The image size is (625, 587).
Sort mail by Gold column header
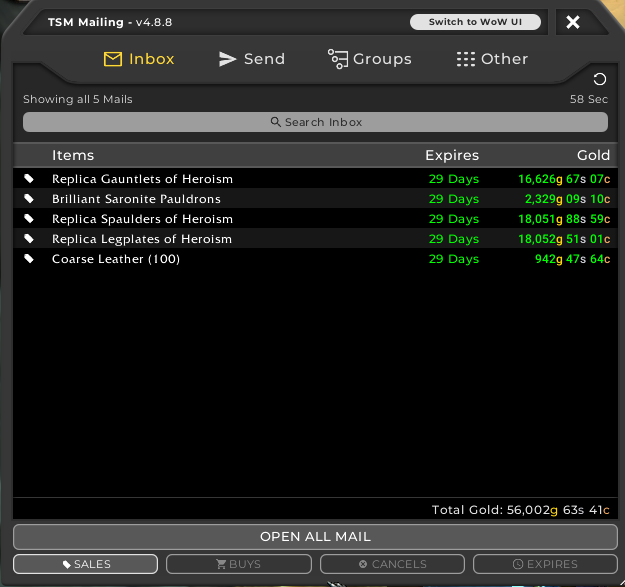(593, 155)
